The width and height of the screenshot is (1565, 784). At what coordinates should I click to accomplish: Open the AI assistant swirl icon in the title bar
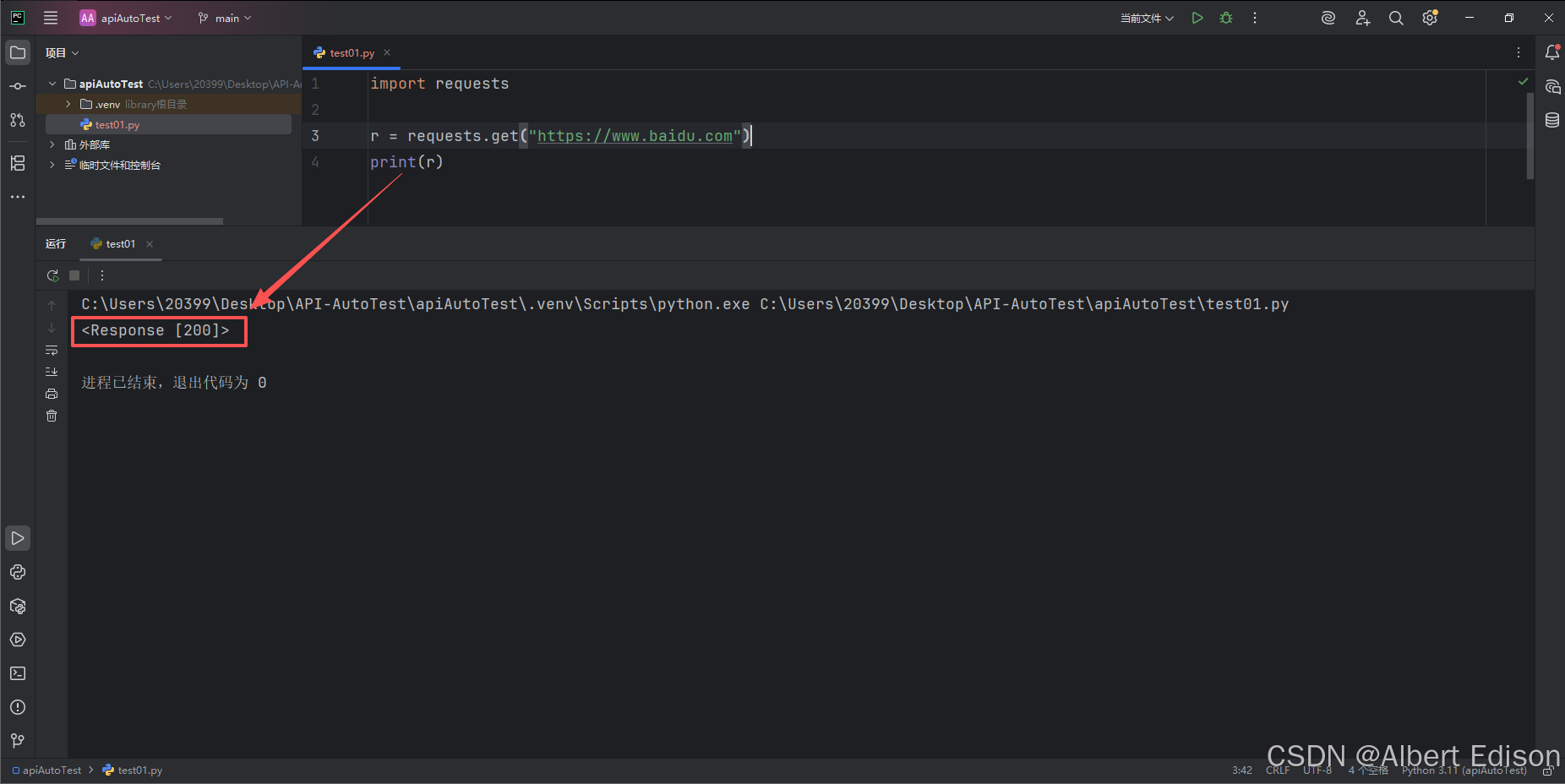1328,18
